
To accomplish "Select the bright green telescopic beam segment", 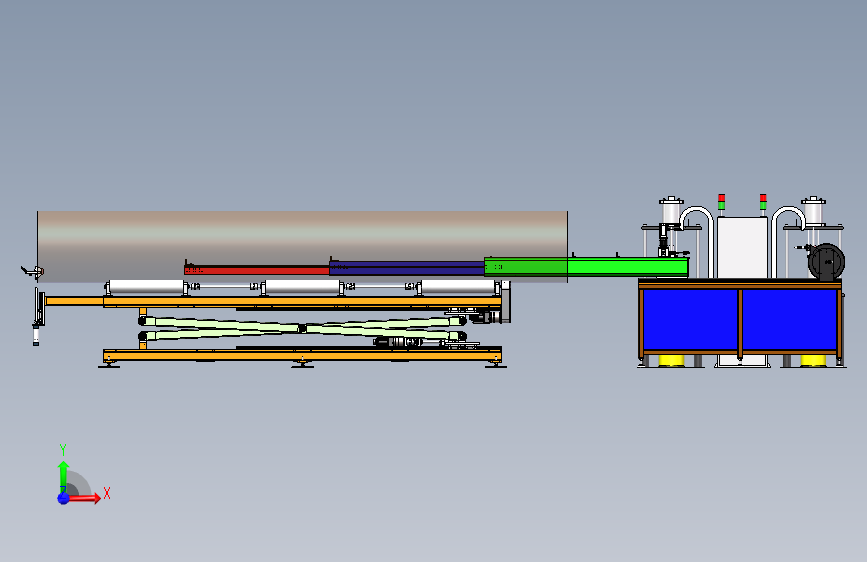I will tap(586, 267).
